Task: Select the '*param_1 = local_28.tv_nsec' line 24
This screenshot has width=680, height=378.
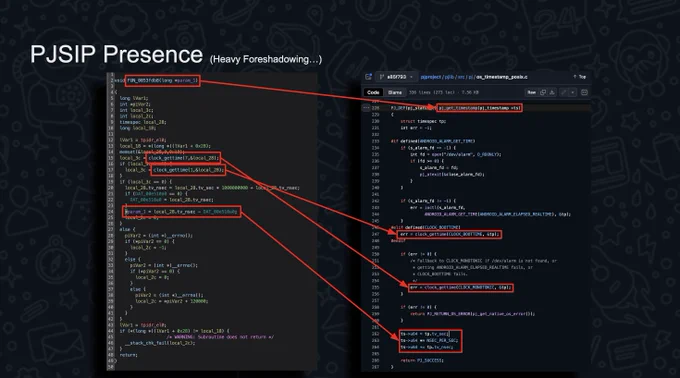Action: coord(182,212)
